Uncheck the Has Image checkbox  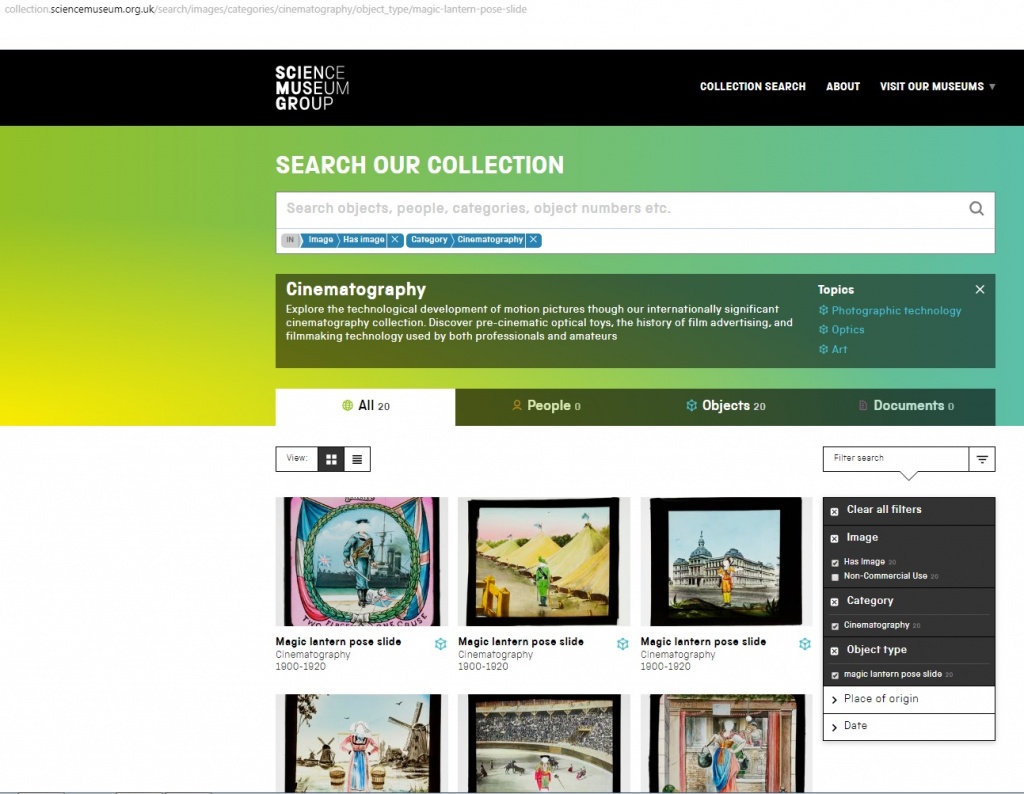pyautogui.click(x=835, y=563)
